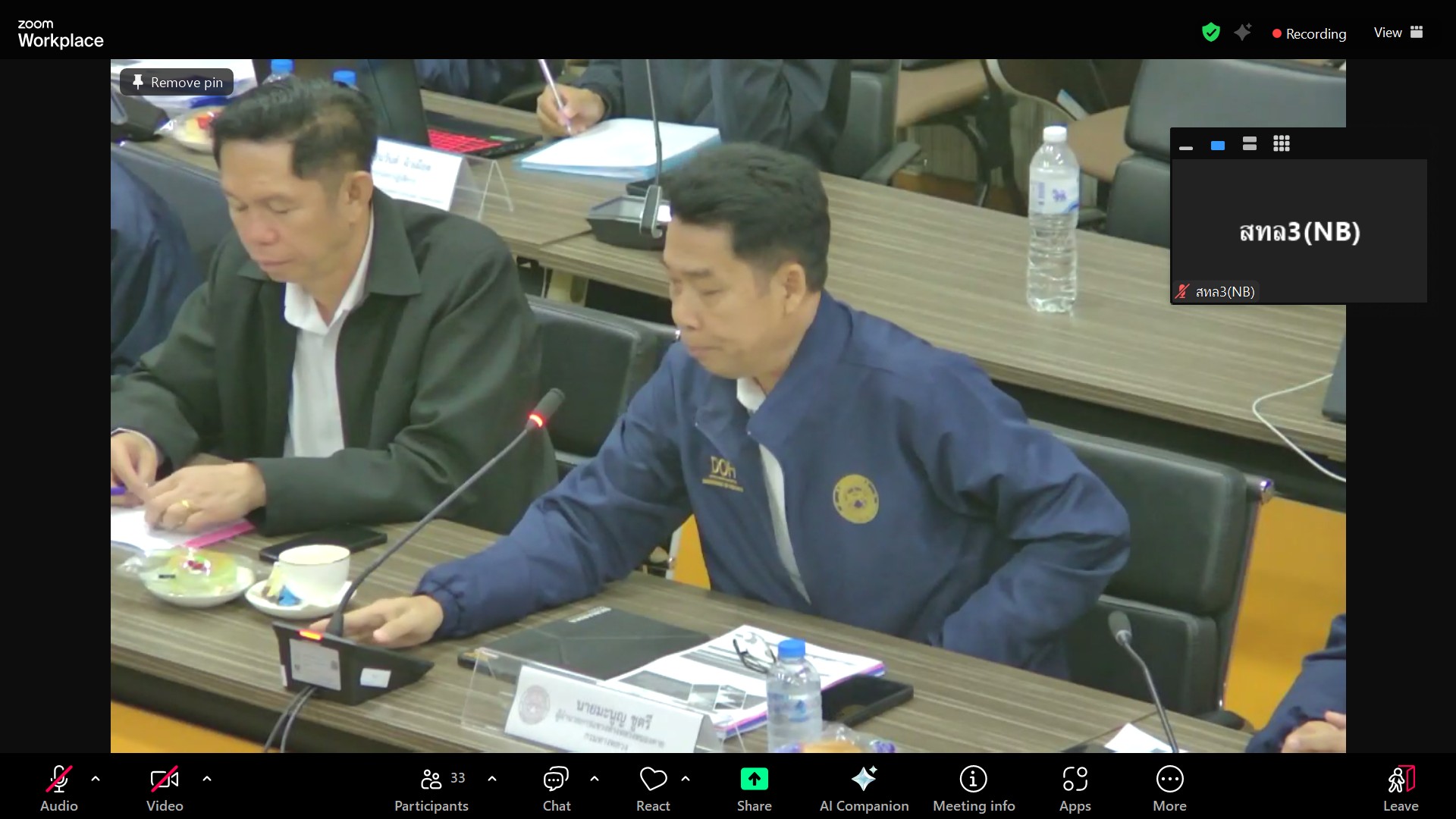The height and width of the screenshot is (819, 1456).
Task: Expand the chevron next to Participants
Action: [x=492, y=779]
